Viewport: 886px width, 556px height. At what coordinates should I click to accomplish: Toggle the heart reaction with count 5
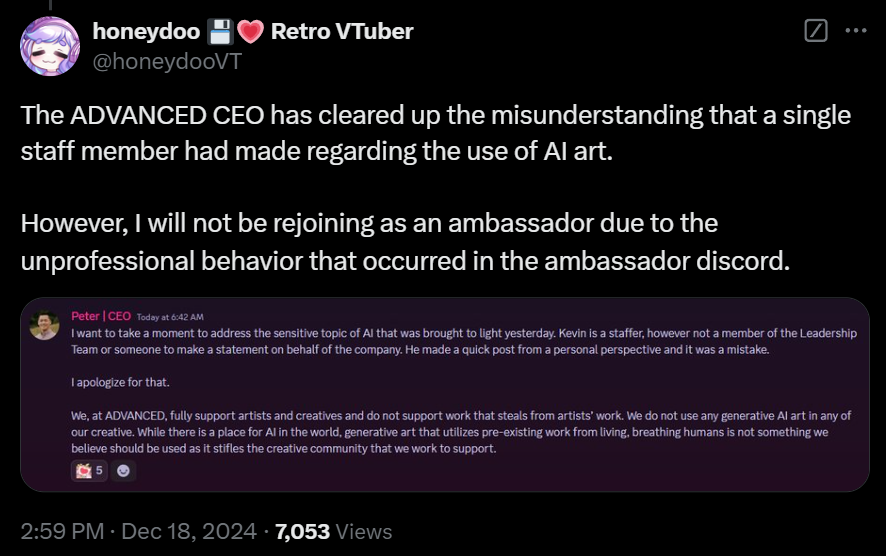click(x=89, y=470)
